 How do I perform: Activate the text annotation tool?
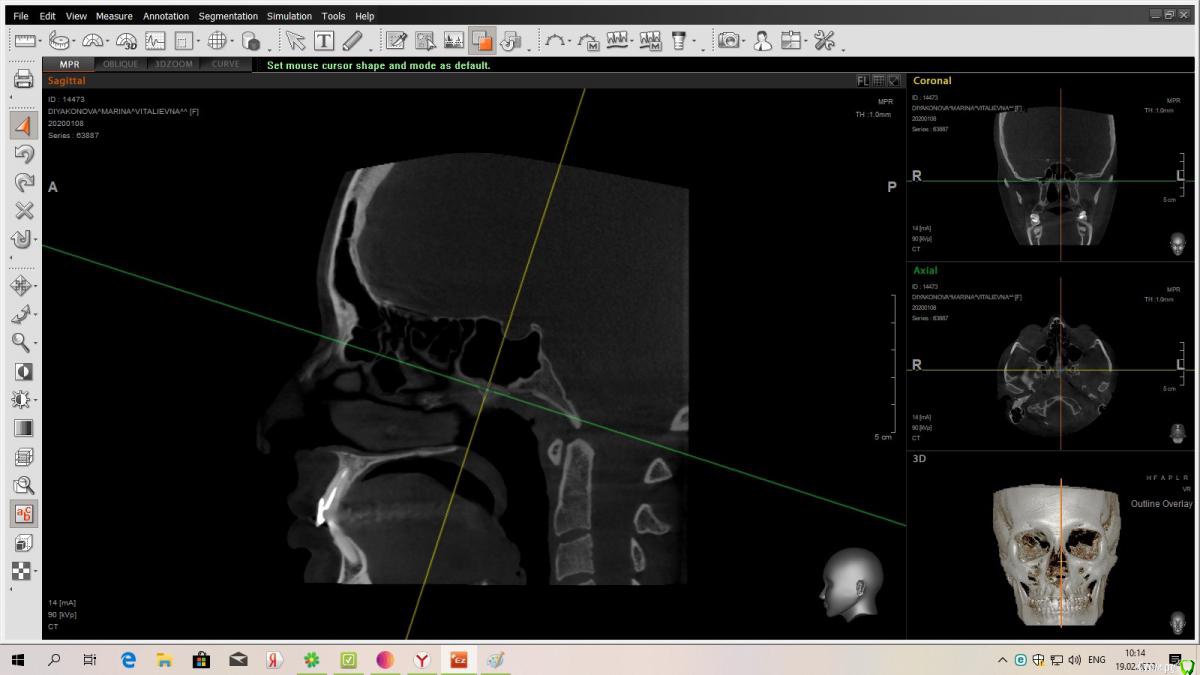(x=324, y=41)
